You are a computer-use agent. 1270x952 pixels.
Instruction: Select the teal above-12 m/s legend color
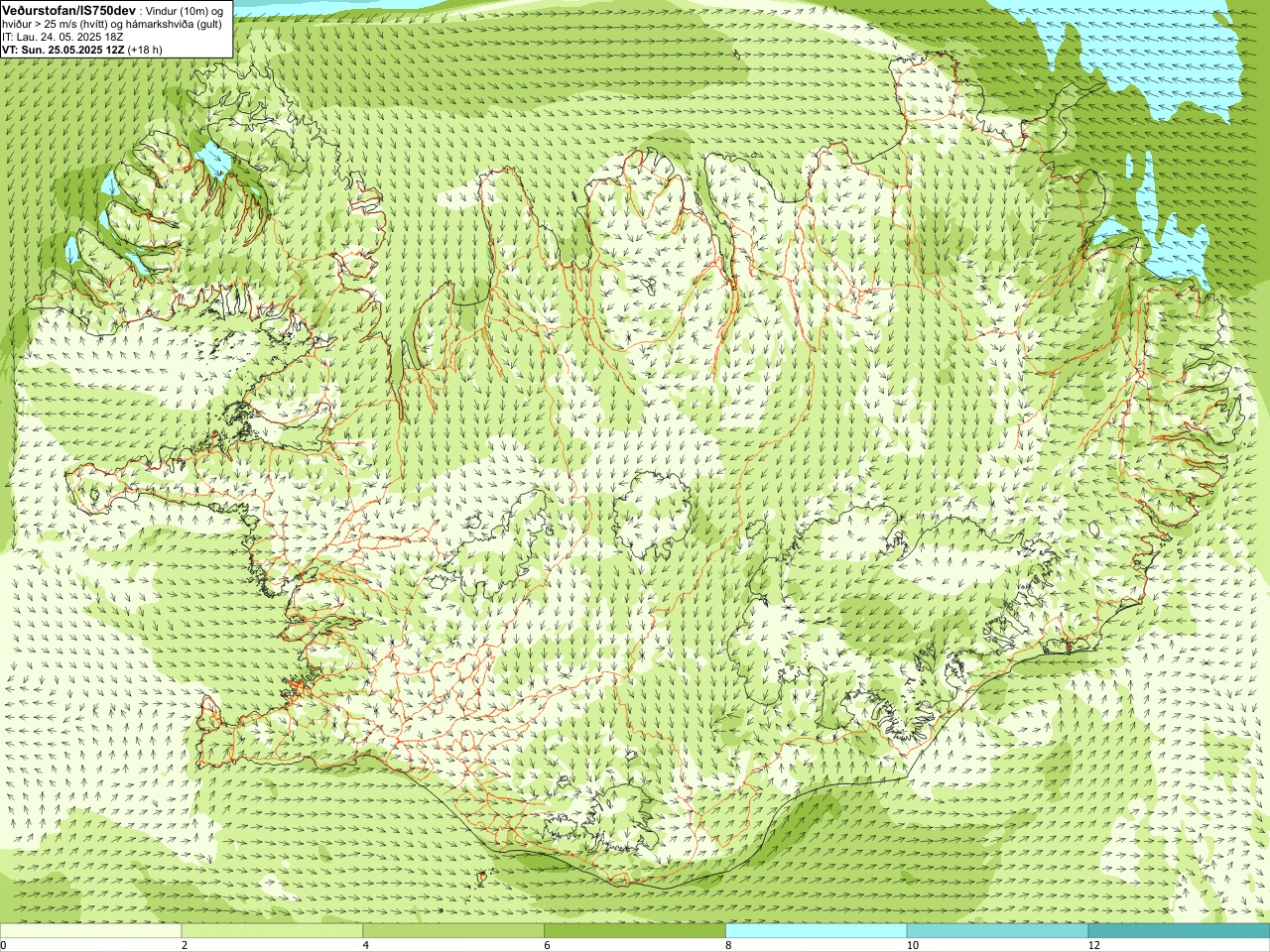tap(1179, 931)
